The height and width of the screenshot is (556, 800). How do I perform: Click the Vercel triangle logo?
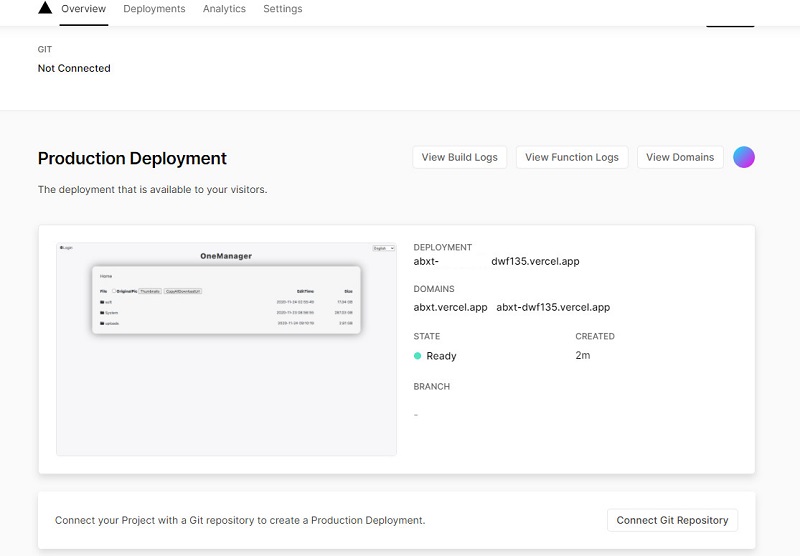[x=45, y=8]
